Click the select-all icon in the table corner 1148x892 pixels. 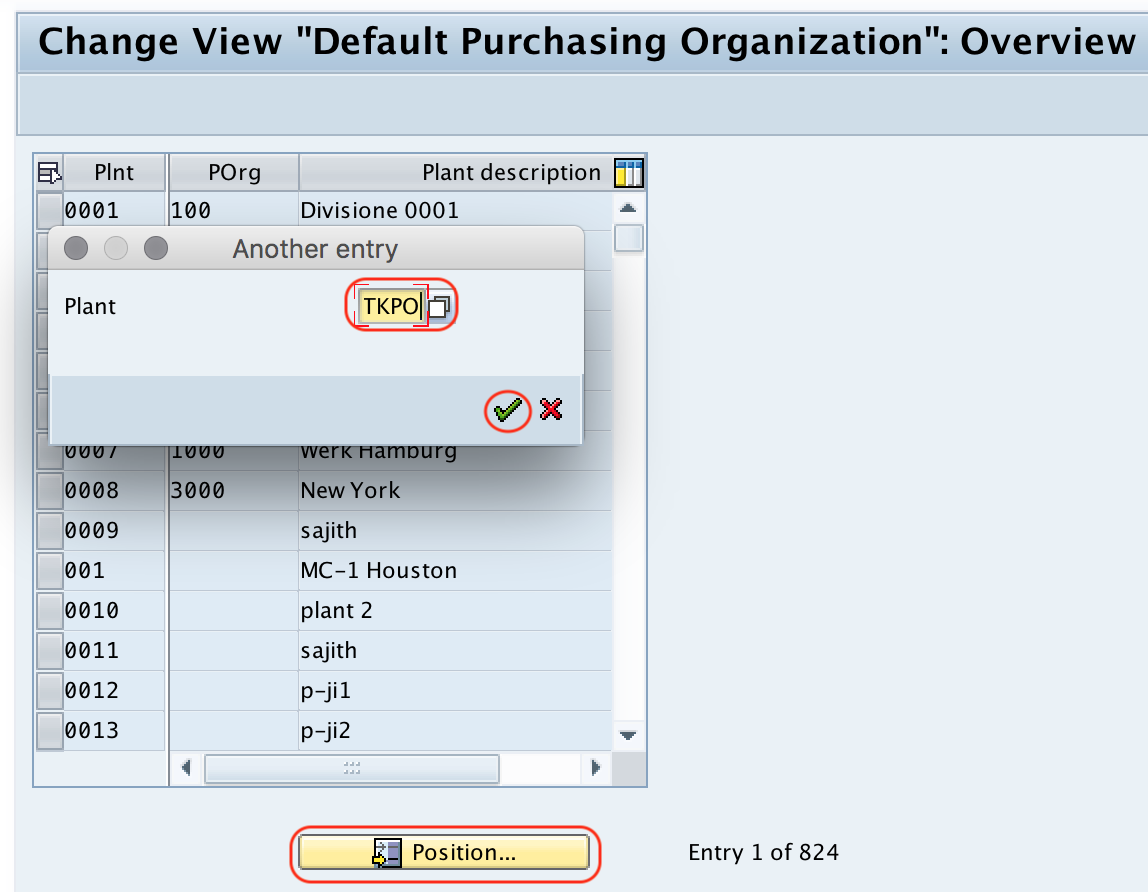click(47, 172)
